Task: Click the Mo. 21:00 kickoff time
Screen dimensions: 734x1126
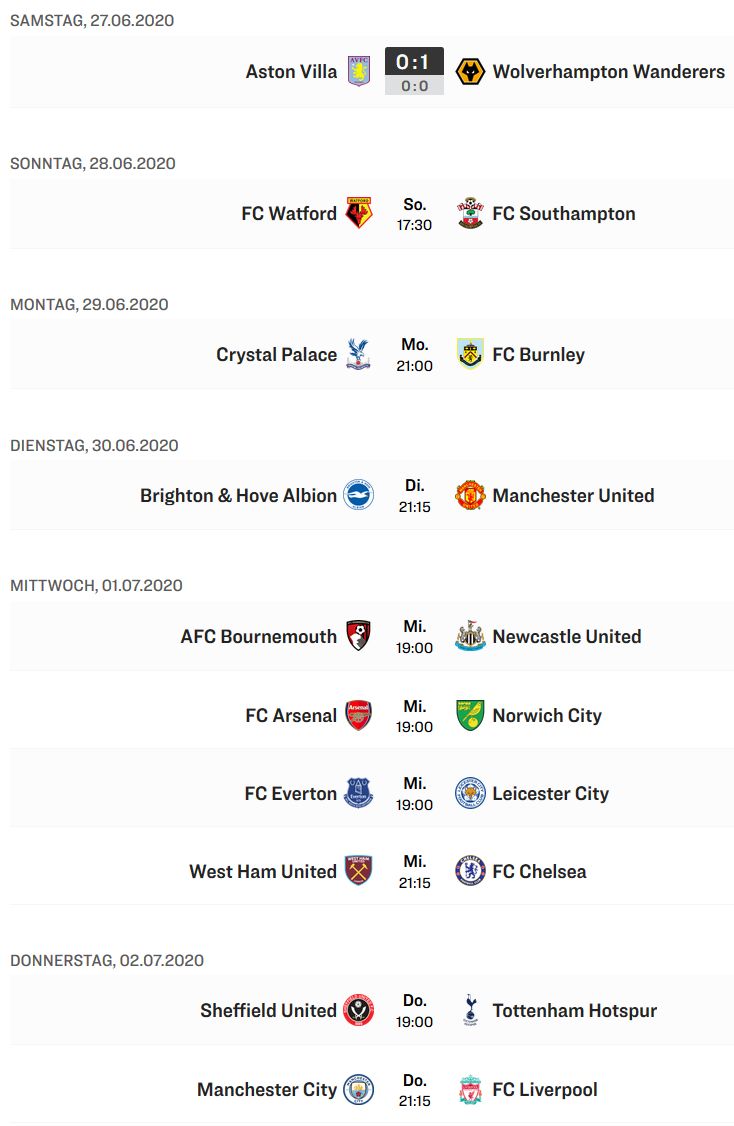Action: [x=414, y=355]
